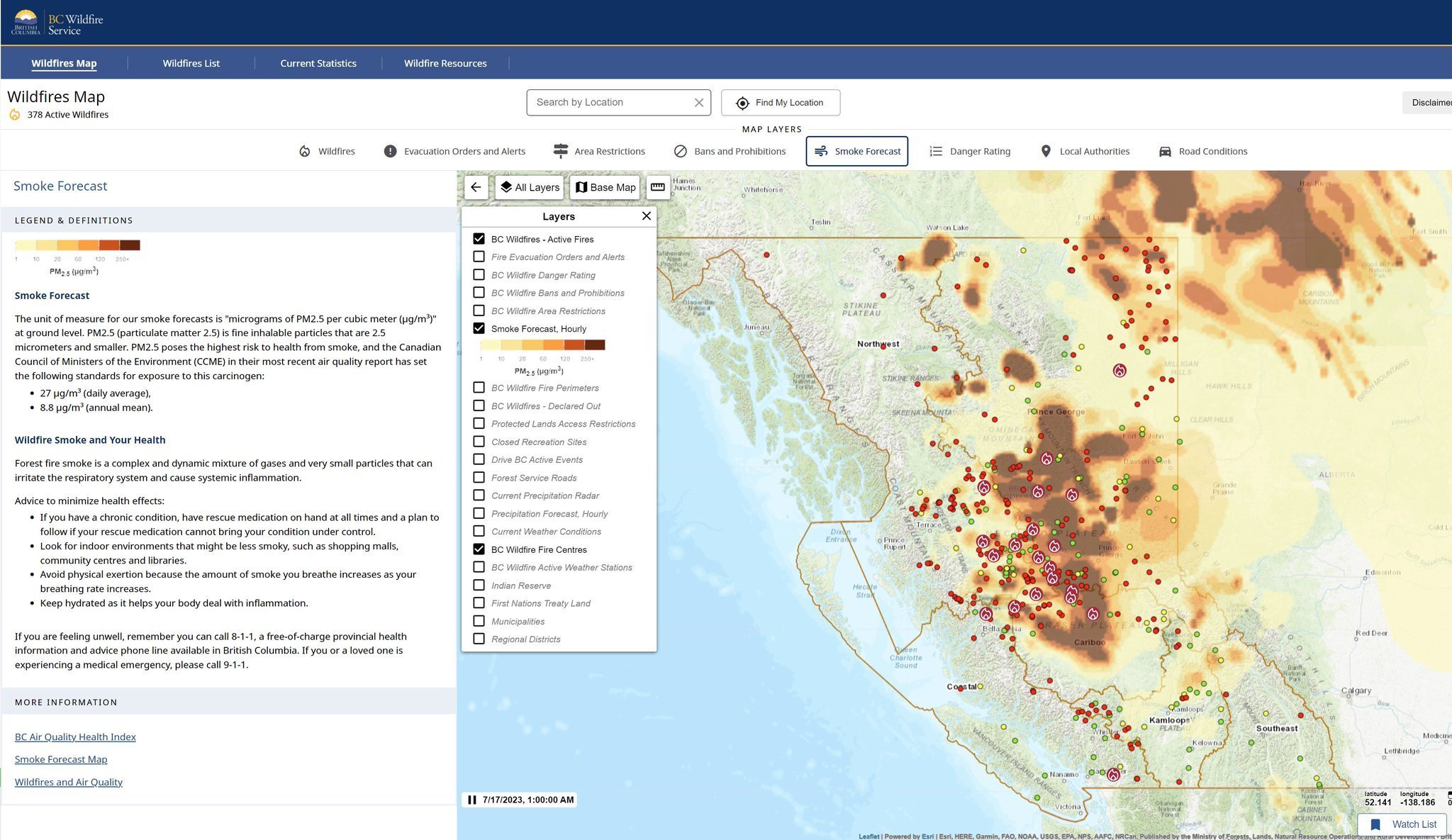1452x840 pixels.
Task: Switch to the Wildfires List tab
Action: pyautogui.click(x=191, y=63)
